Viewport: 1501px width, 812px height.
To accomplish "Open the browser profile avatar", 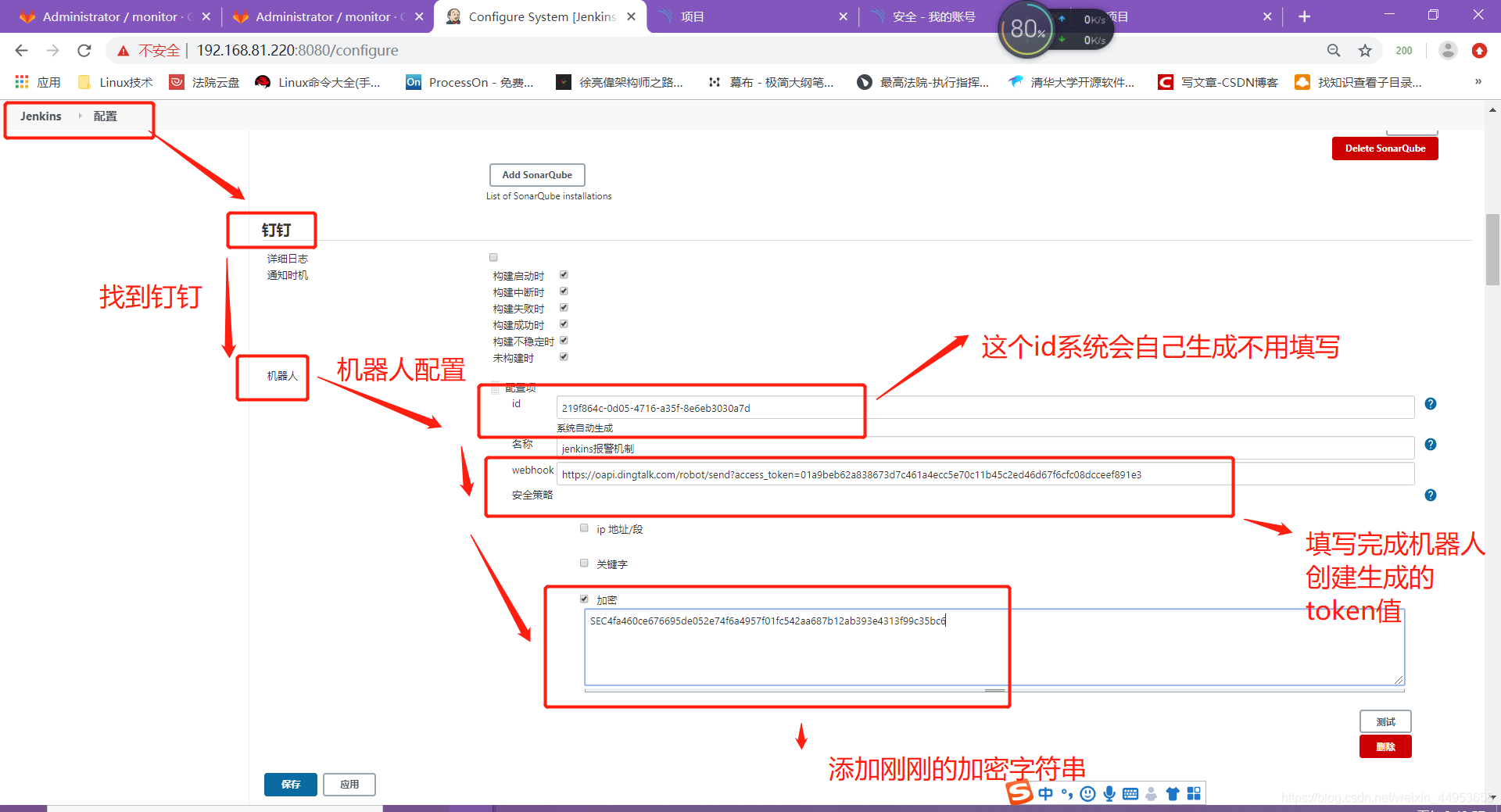I will coord(1448,51).
